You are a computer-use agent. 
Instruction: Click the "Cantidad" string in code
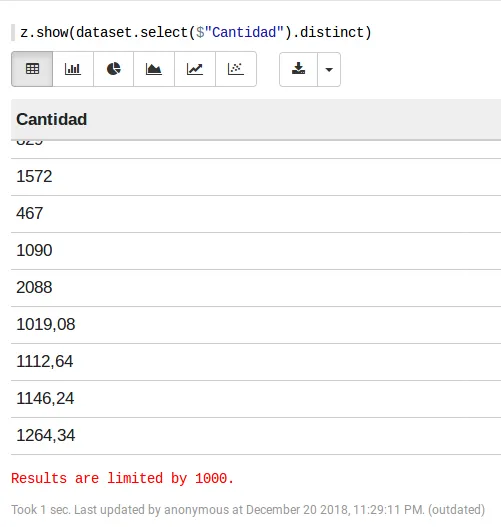(244, 33)
